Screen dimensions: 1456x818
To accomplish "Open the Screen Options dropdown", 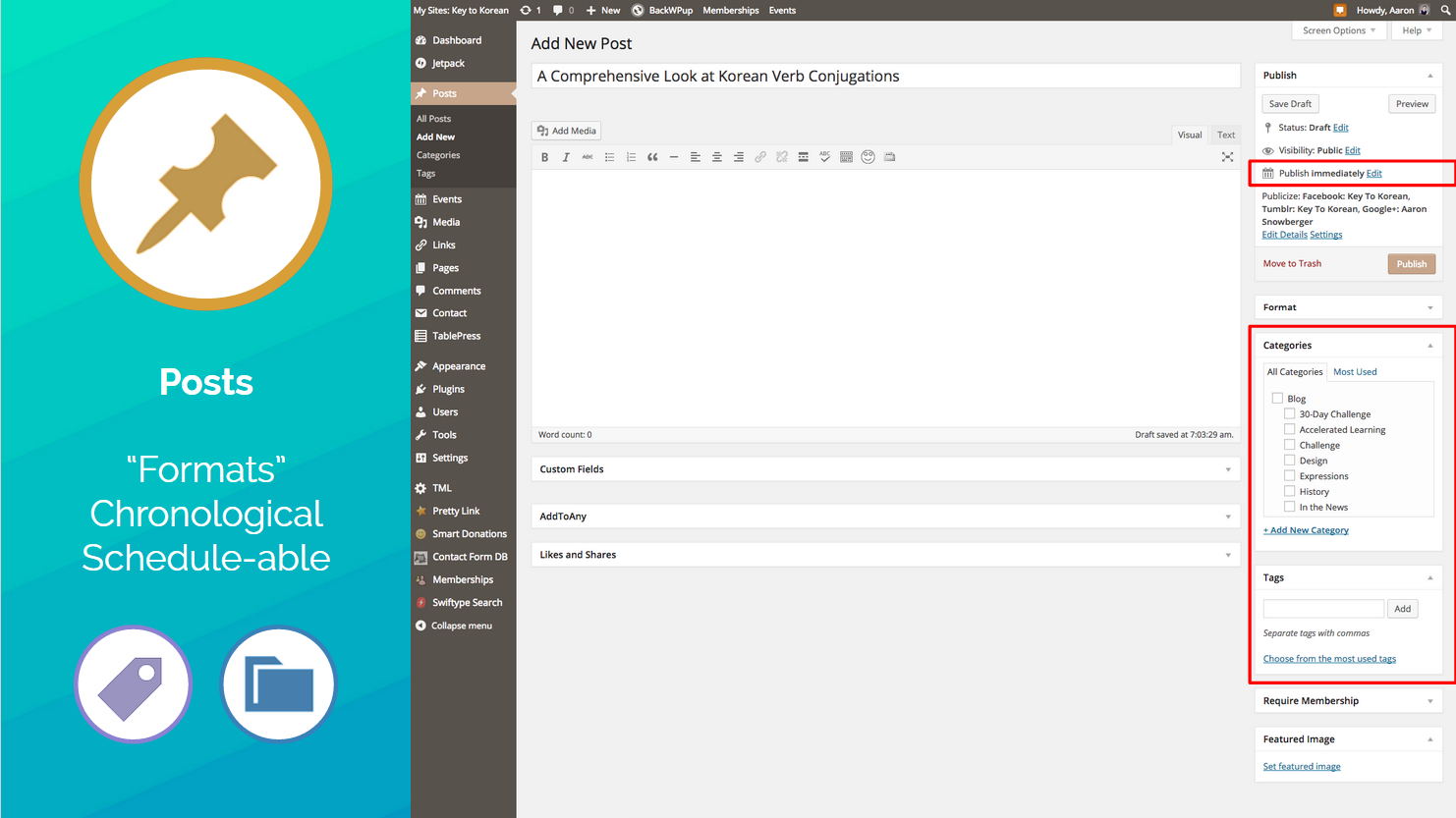I will tap(1338, 30).
